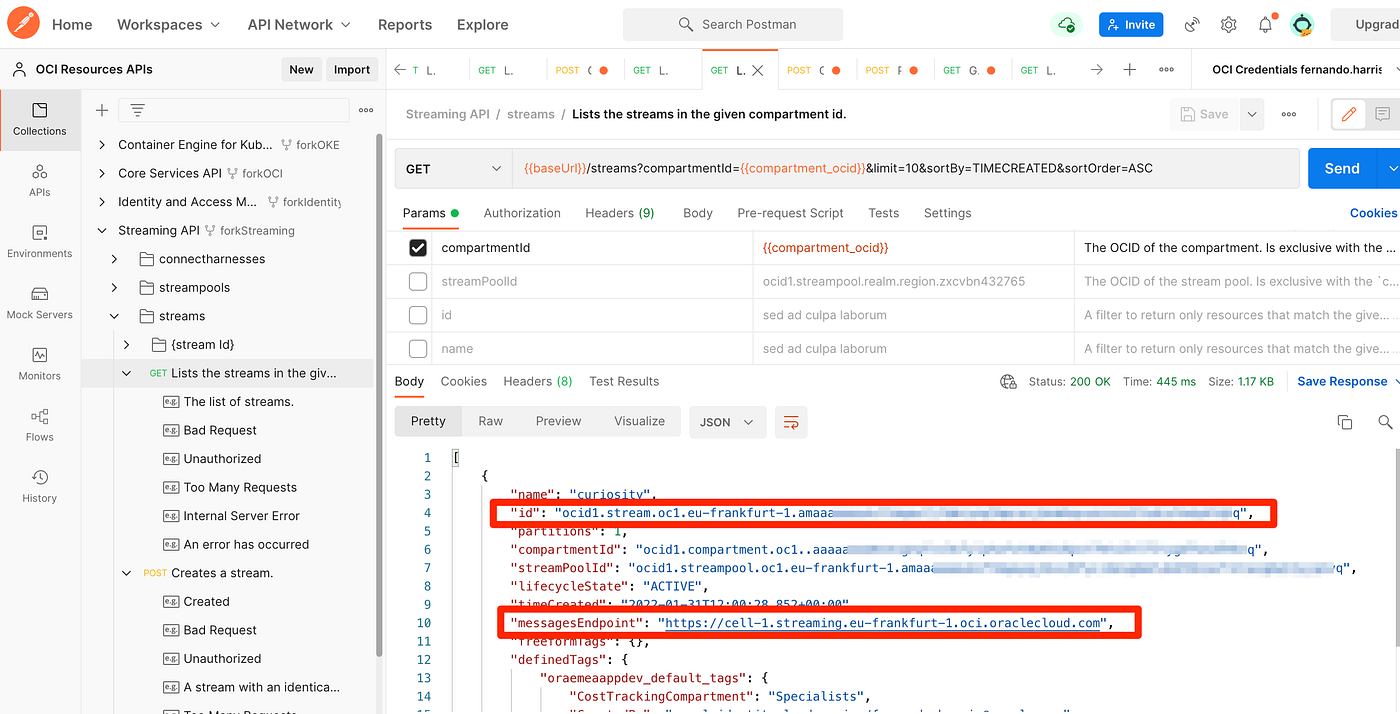
Task: Switch response view to Raw
Action: [x=490, y=421]
